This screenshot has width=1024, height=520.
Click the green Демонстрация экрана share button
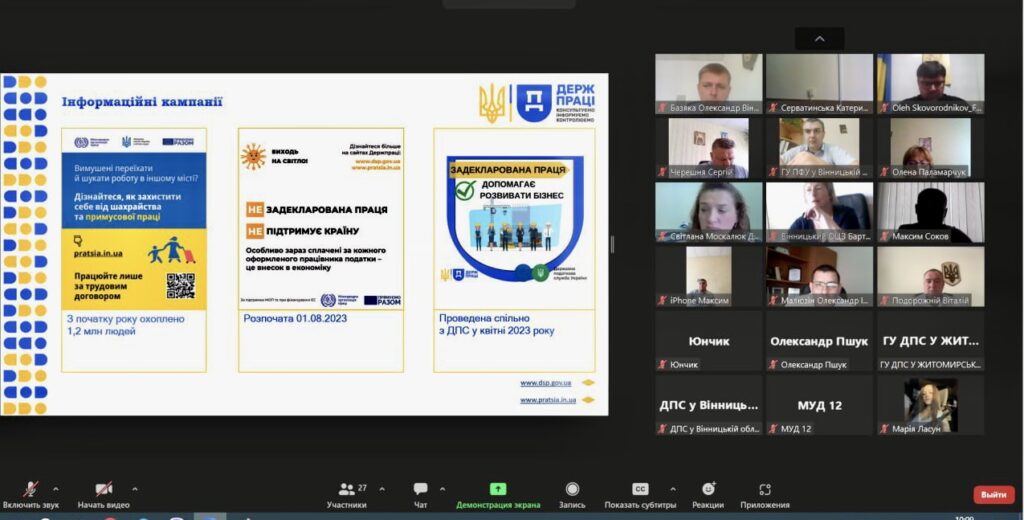(x=498, y=490)
